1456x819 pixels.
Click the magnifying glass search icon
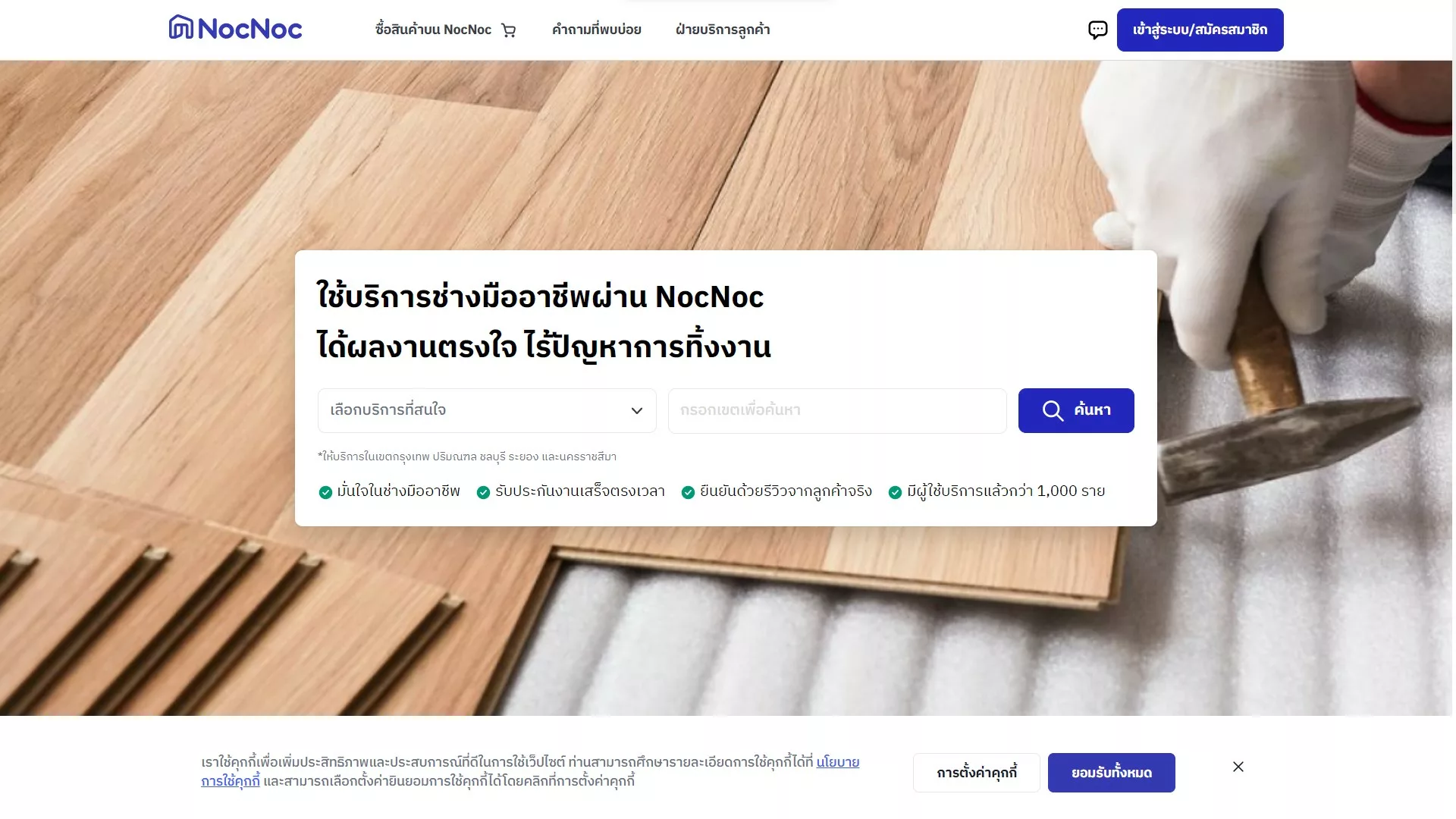click(1053, 410)
